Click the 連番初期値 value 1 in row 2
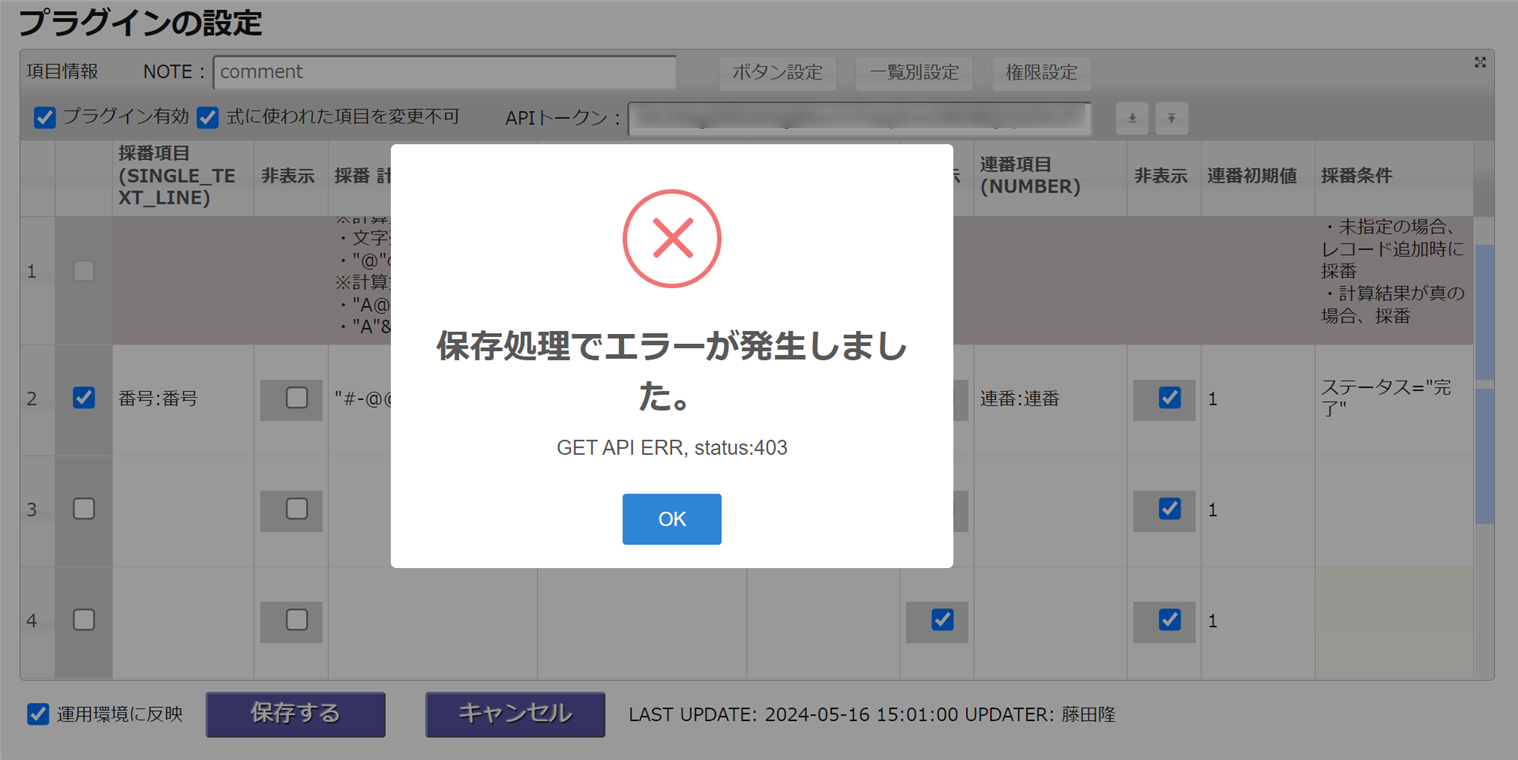Screen dimensions: 1518x760 click(1258, 400)
